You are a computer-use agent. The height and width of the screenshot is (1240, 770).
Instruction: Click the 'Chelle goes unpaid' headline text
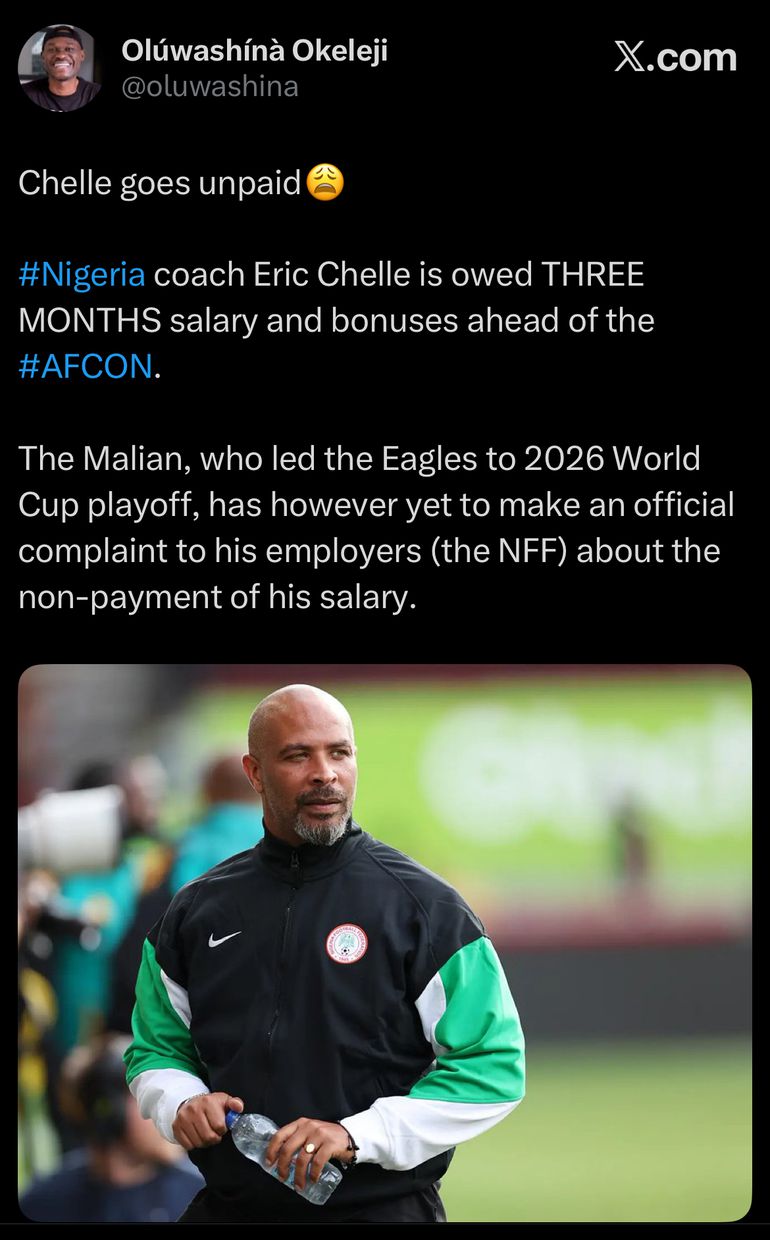click(160, 183)
